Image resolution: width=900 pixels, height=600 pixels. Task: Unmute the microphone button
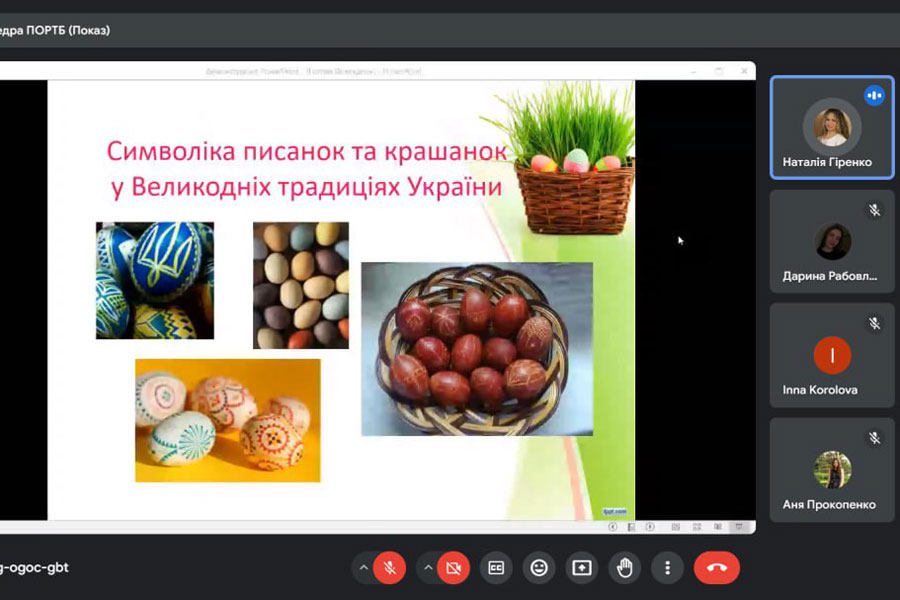(389, 568)
